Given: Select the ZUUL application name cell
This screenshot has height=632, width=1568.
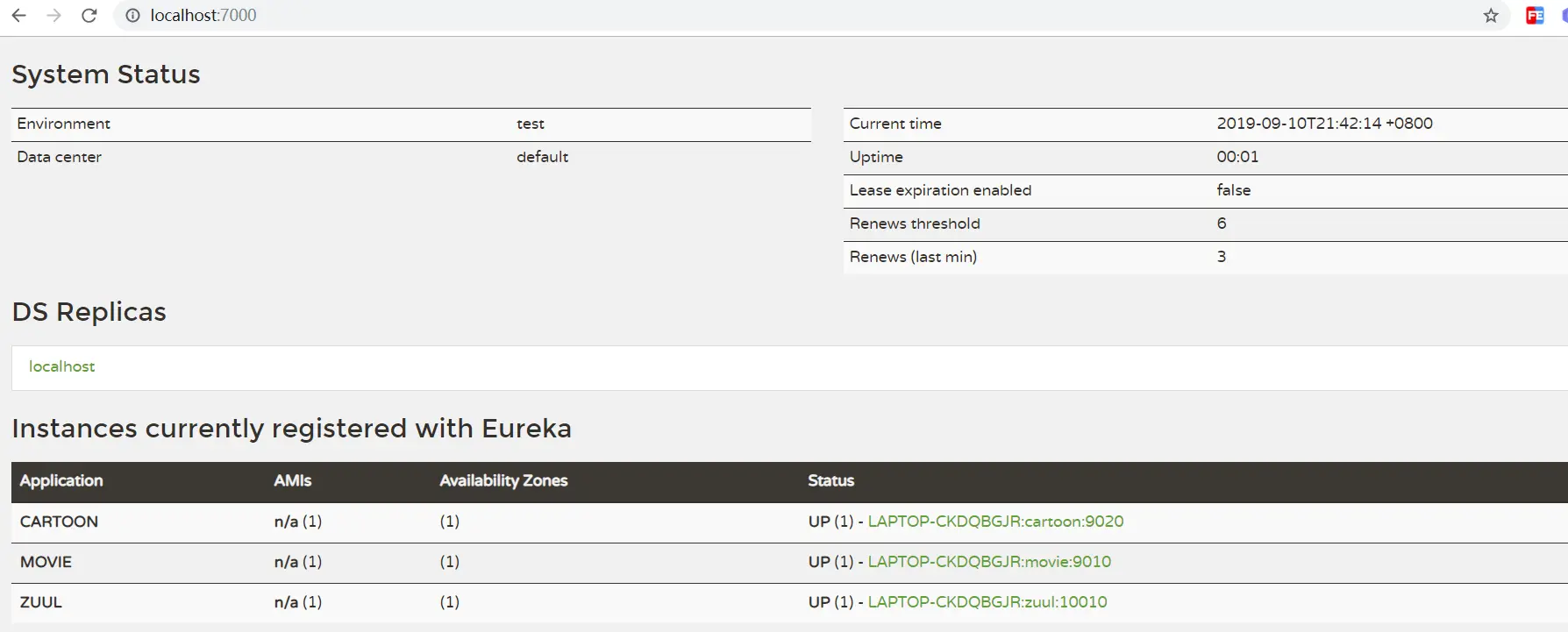Looking at the screenshot, I should (41, 602).
